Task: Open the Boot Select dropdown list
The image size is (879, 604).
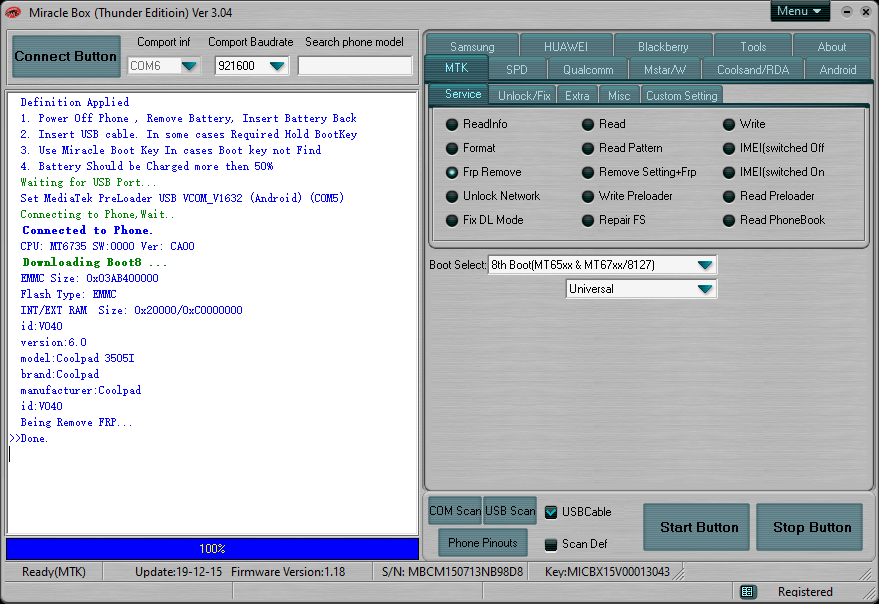Action: click(x=705, y=265)
